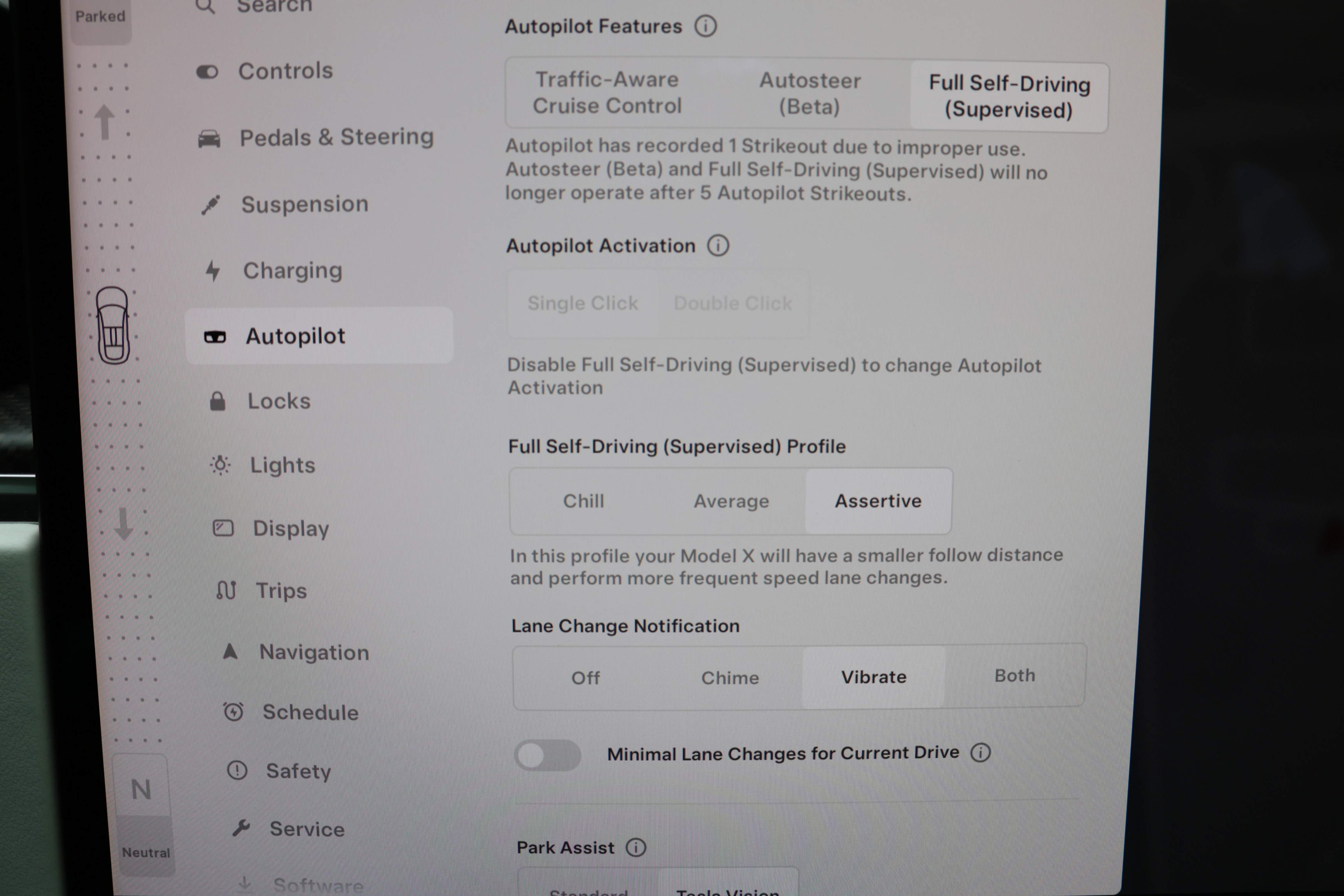Viewport: 1344px width, 896px height.
Task: Open the Charging settings menu
Action: [x=292, y=270]
